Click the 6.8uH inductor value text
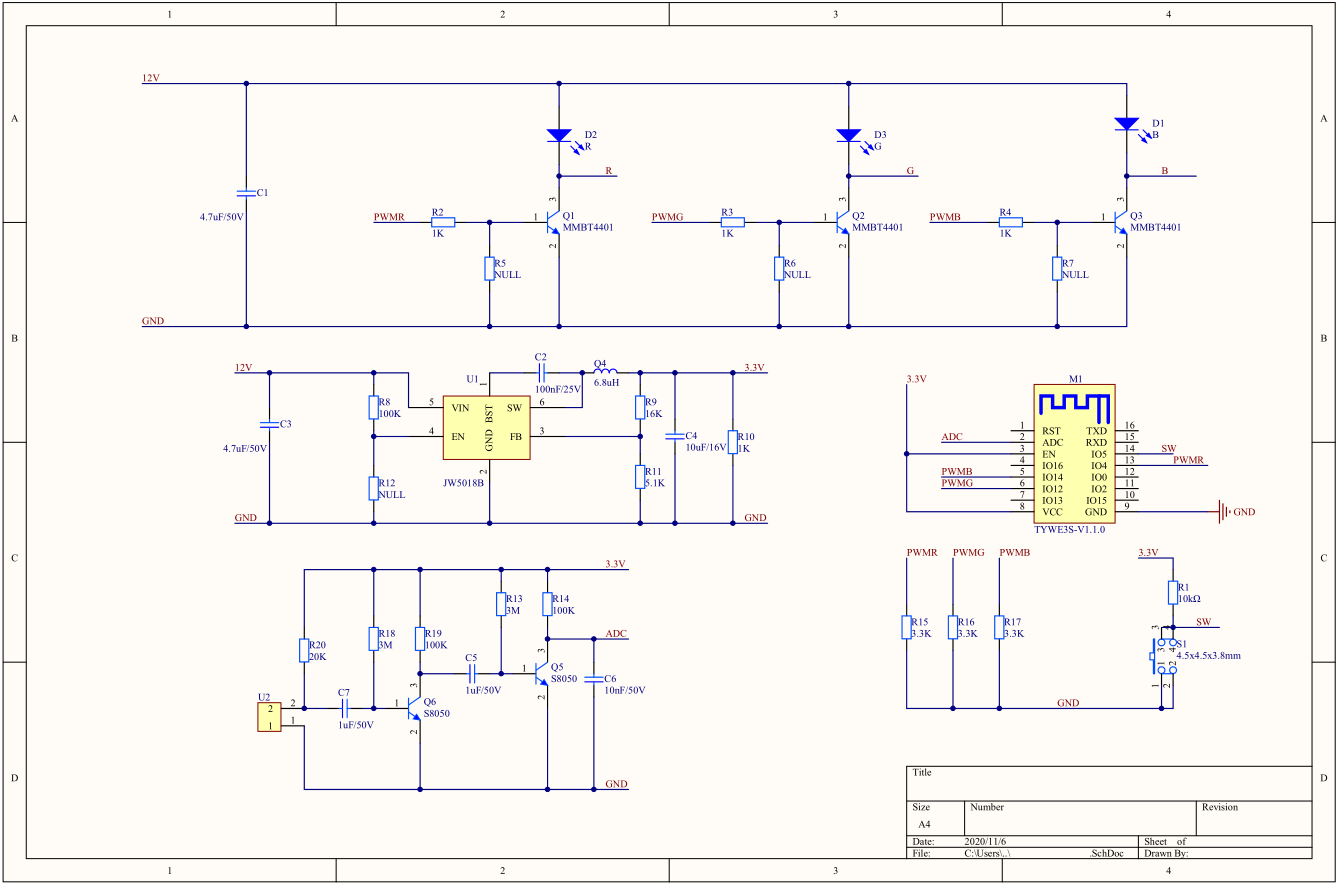 point(607,383)
